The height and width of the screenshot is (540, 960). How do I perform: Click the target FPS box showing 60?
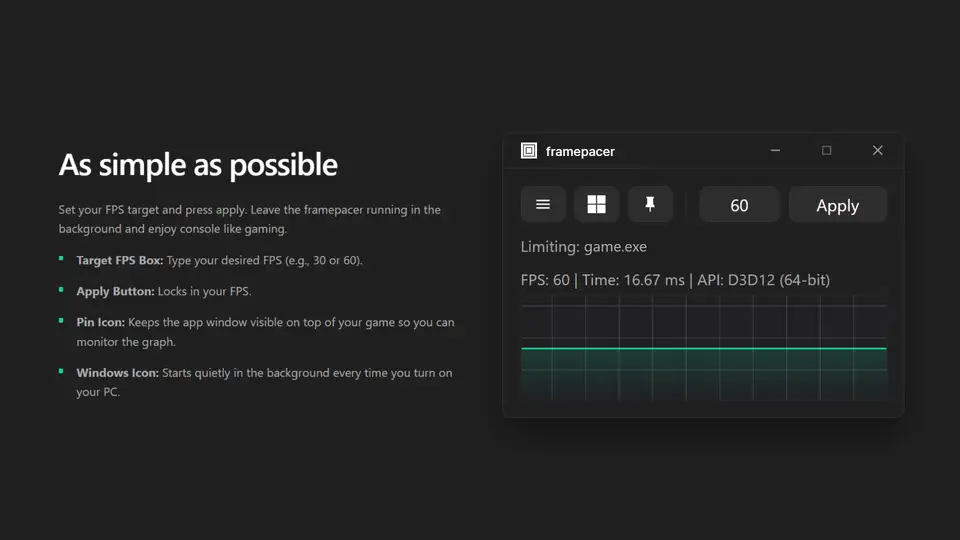[739, 205]
